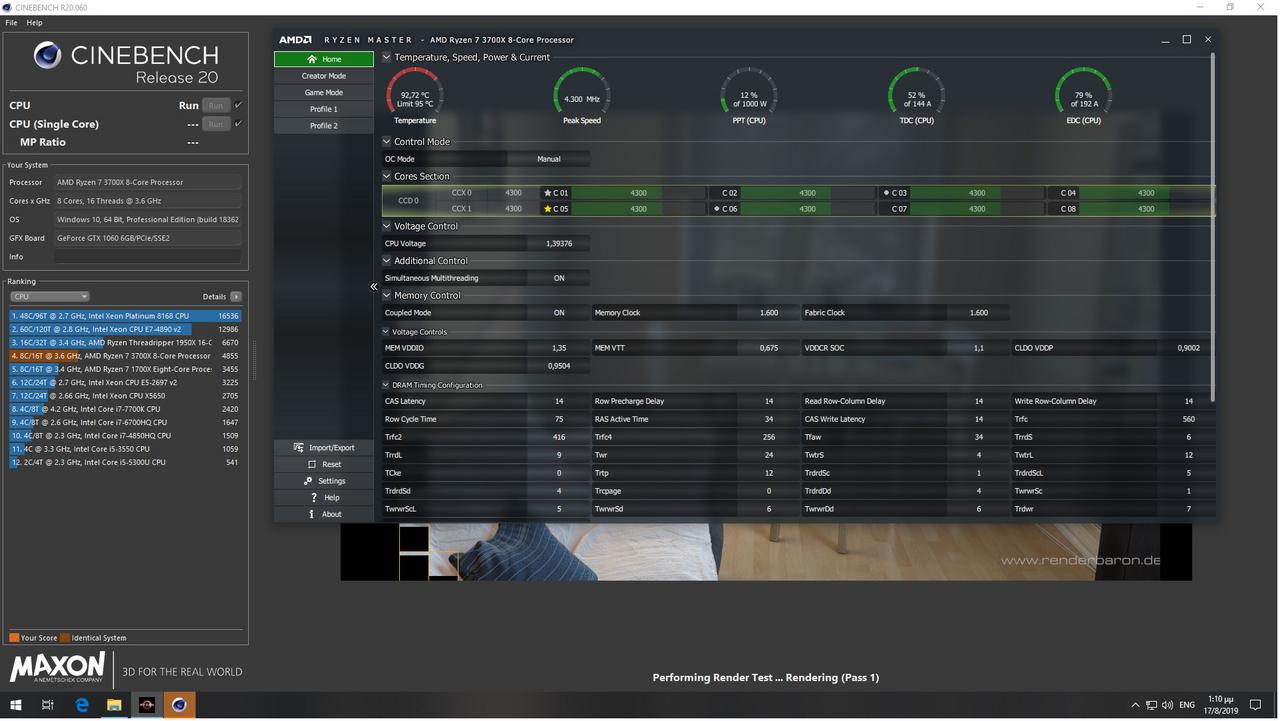This screenshot has width=1280, height=721.
Task: Open Task View on the taskbar
Action: [47, 705]
